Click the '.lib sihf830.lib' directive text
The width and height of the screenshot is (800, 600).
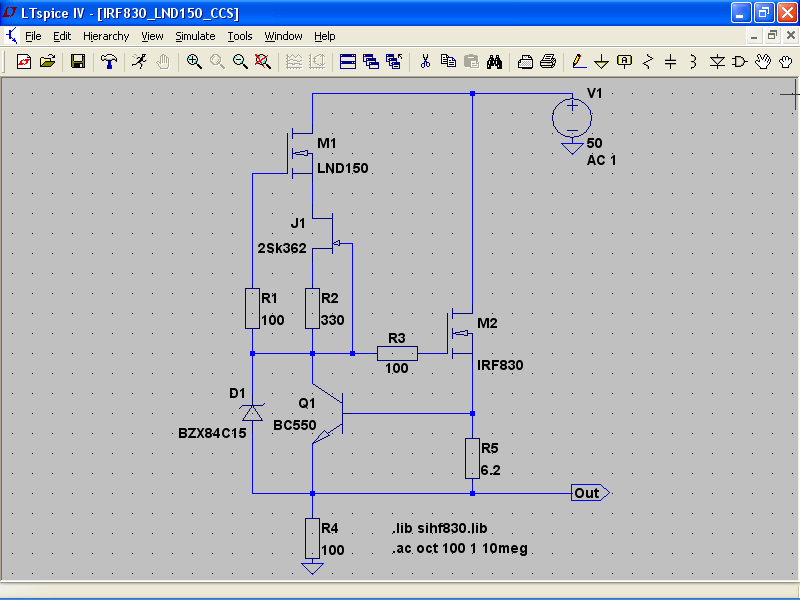pos(440,528)
